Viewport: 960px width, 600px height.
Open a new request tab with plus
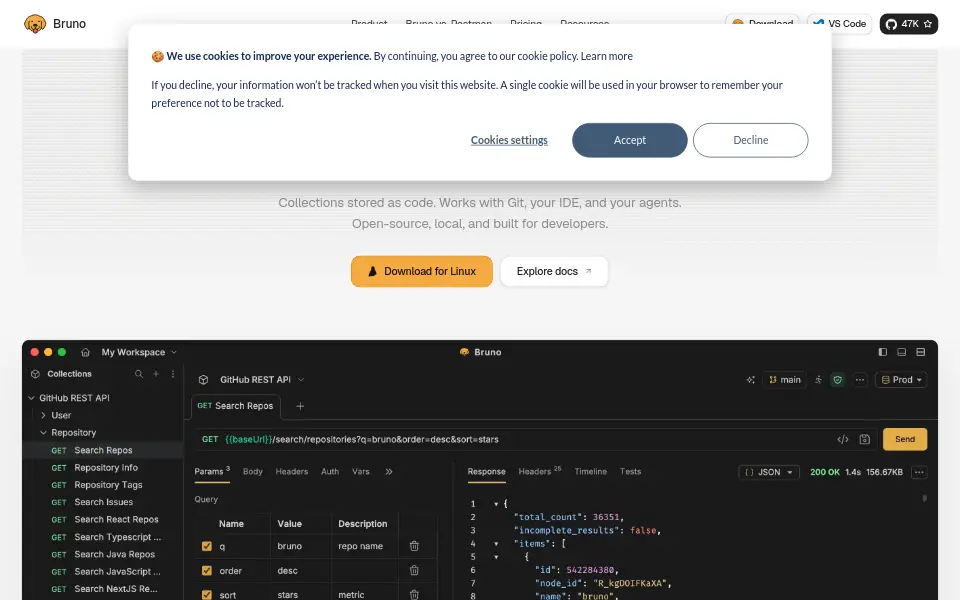click(300, 406)
